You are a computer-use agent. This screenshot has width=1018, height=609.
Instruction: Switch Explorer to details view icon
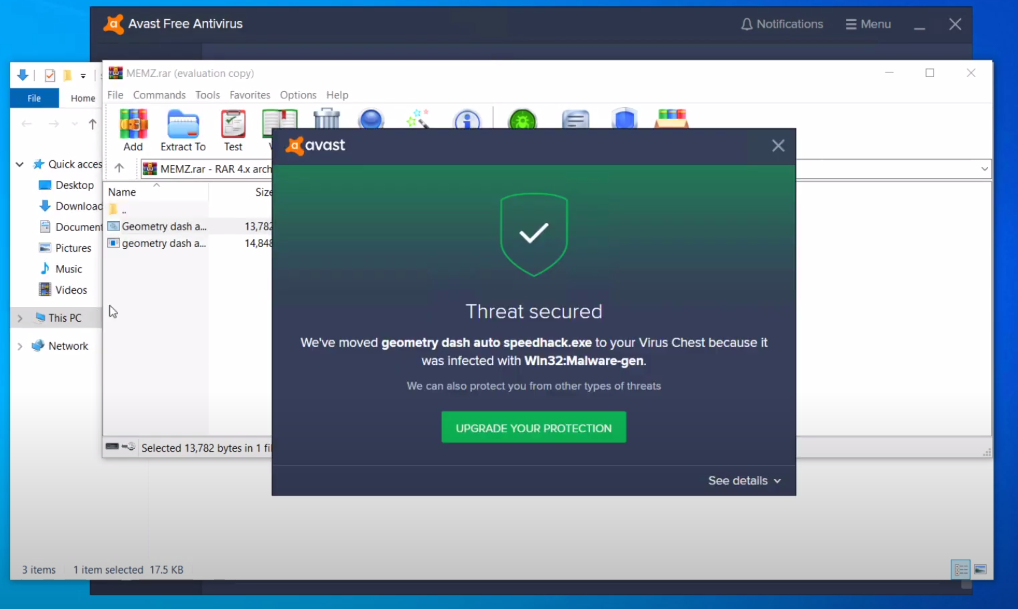tap(961, 569)
